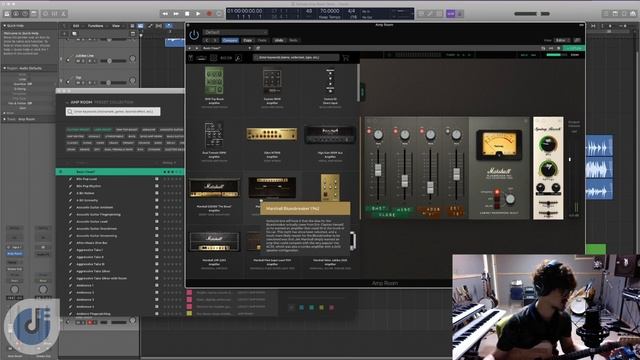Click the Undo button in plugin header
640x360 pixels.
pyautogui.click(x=279, y=40)
